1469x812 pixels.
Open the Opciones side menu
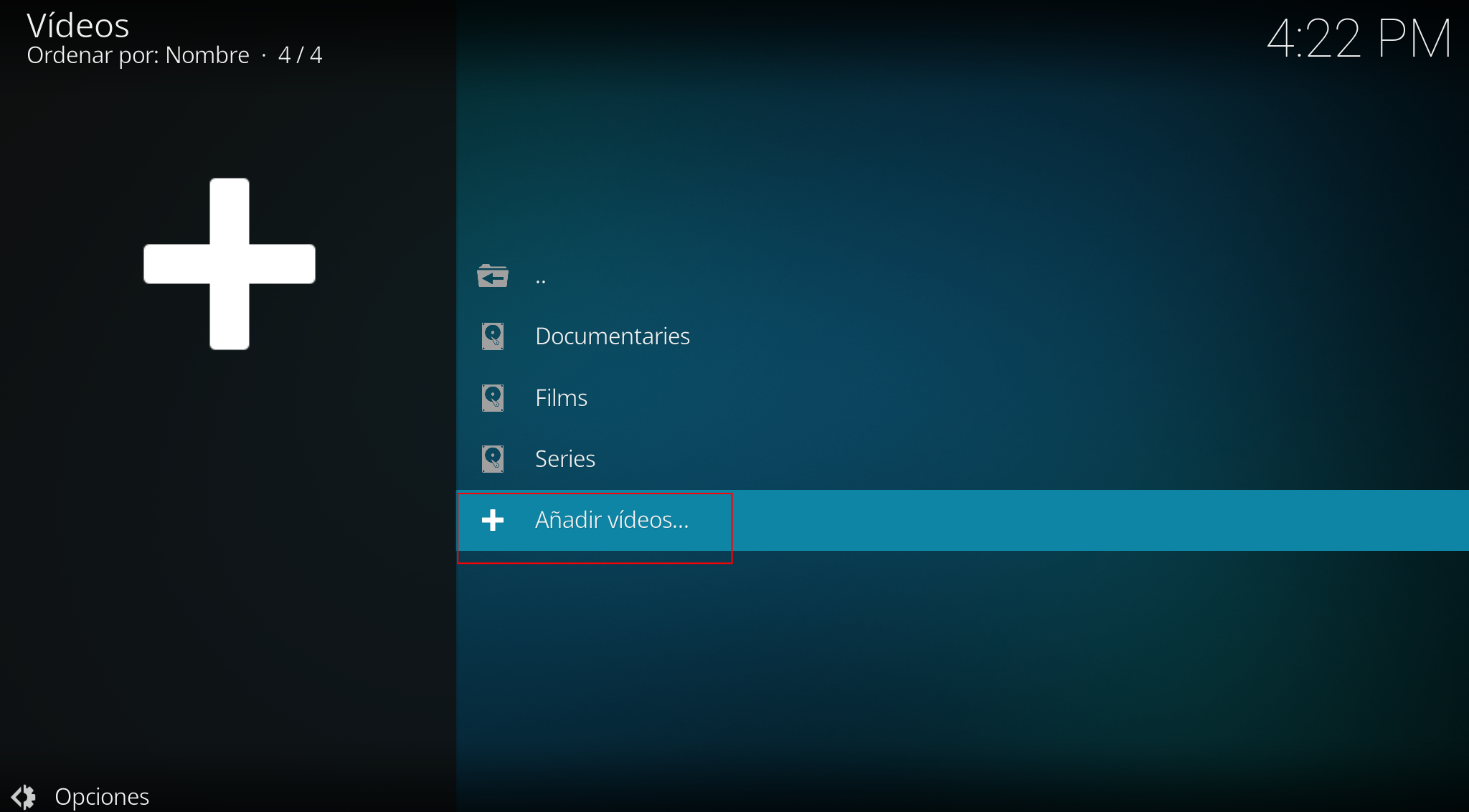(x=102, y=796)
